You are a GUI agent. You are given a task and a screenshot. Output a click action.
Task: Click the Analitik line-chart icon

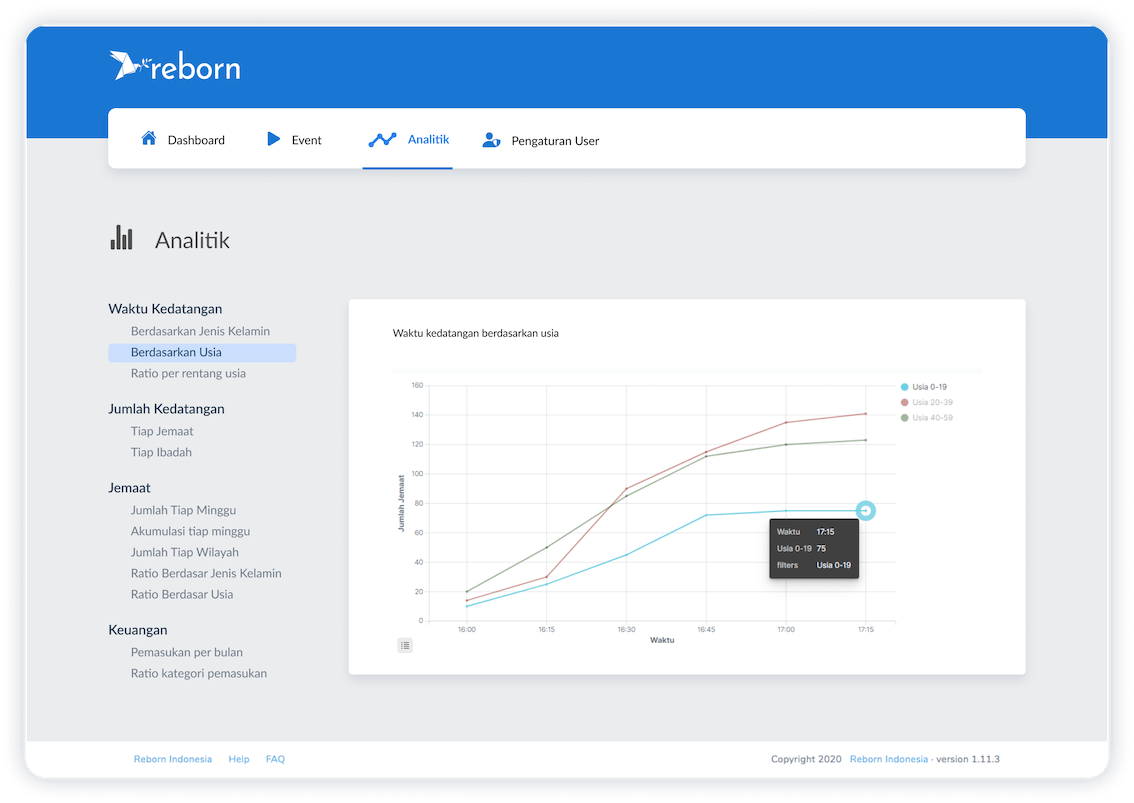click(x=382, y=140)
